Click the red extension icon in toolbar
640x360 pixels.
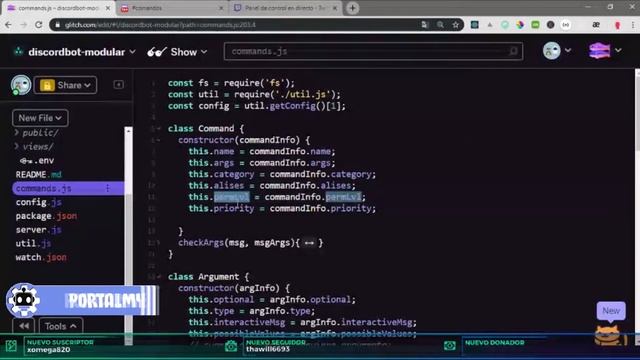pyautogui.click(x=617, y=25)
